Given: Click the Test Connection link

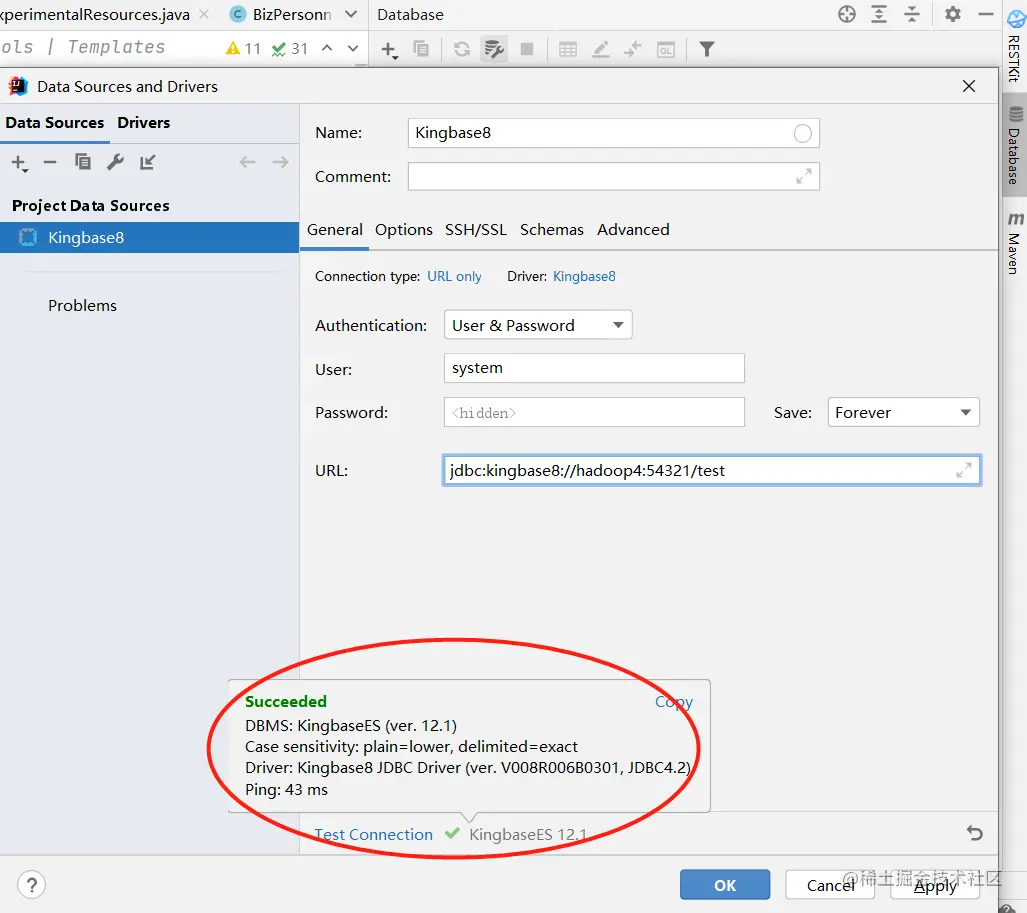Looking at the screenshot, I should click(373, 834).
